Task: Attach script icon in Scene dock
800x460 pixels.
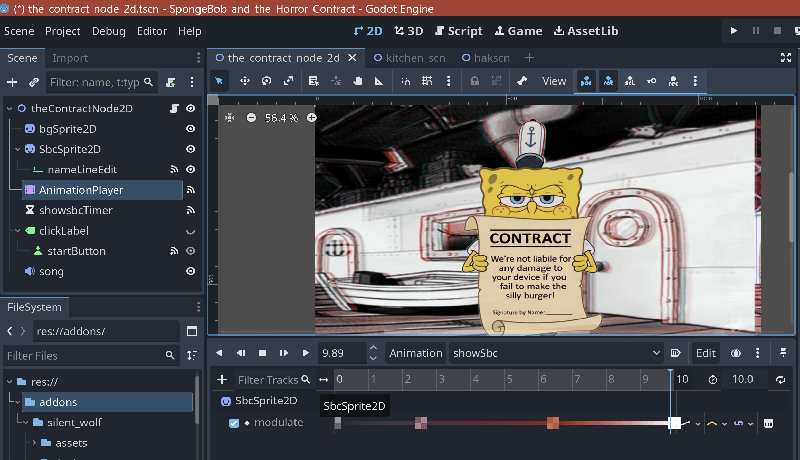Action: 171,82
